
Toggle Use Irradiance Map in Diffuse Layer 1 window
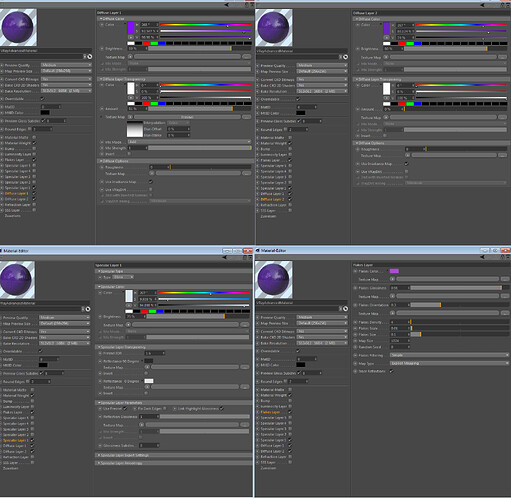[150, 182]
